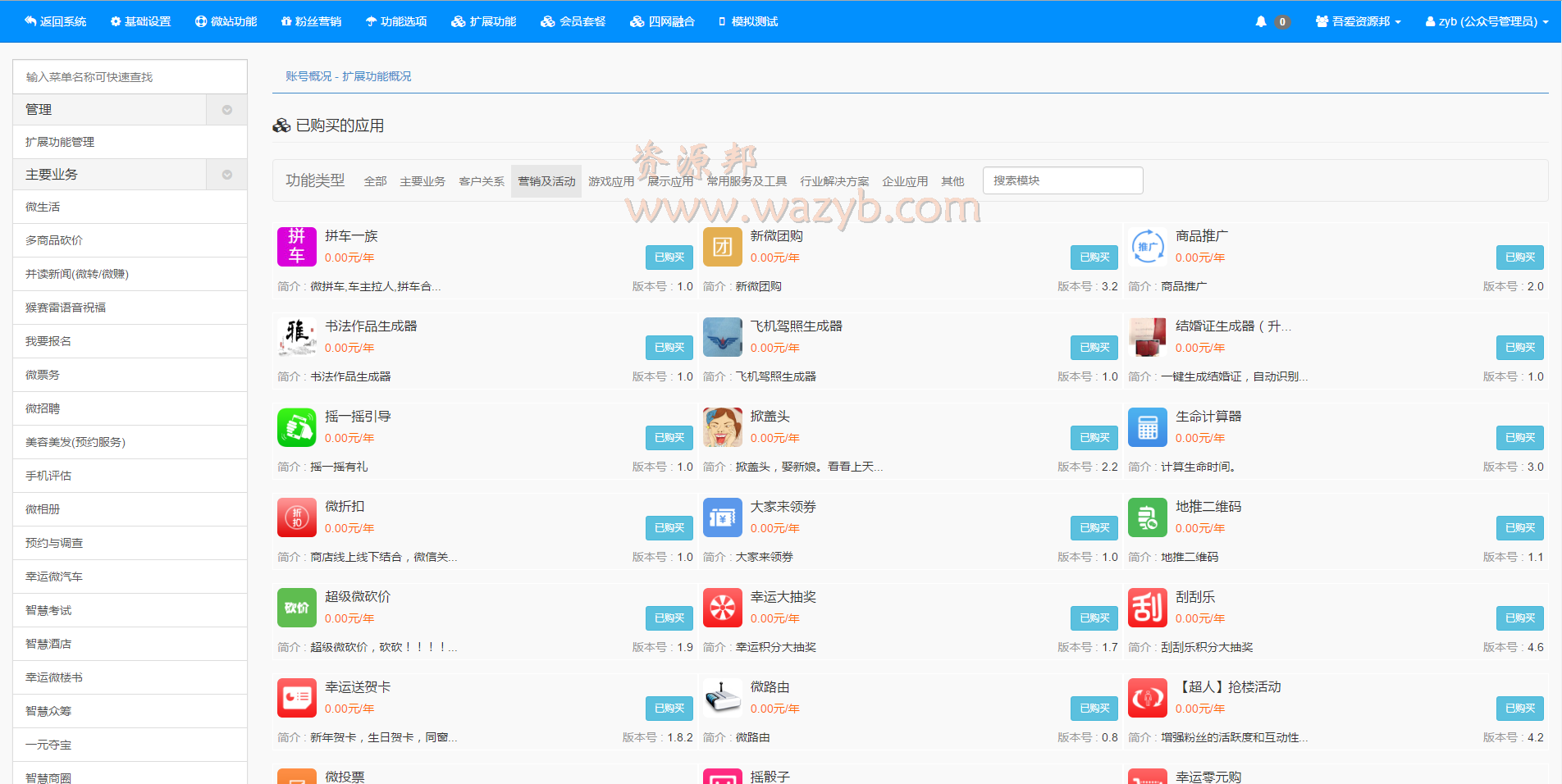
Task: Open the 书法作品生成器 app icon
Action: pyautogui.click(x=297, y=337)
